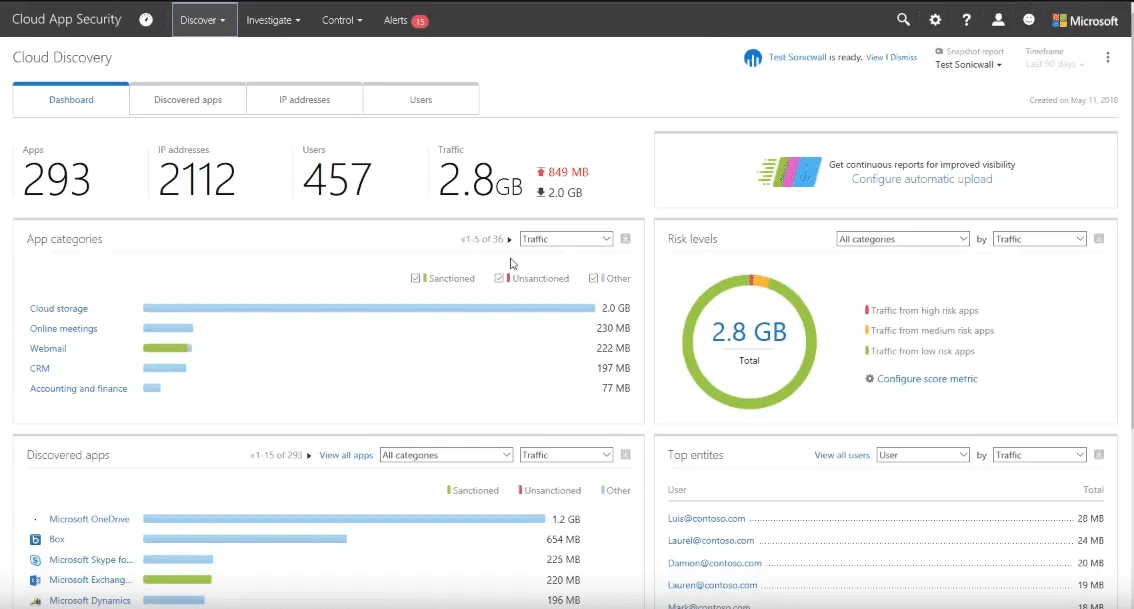Open the user account icon

click(998, 20)
